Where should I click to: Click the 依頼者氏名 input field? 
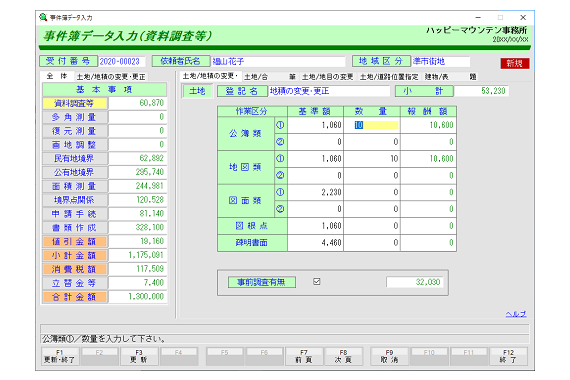(278, 61)
